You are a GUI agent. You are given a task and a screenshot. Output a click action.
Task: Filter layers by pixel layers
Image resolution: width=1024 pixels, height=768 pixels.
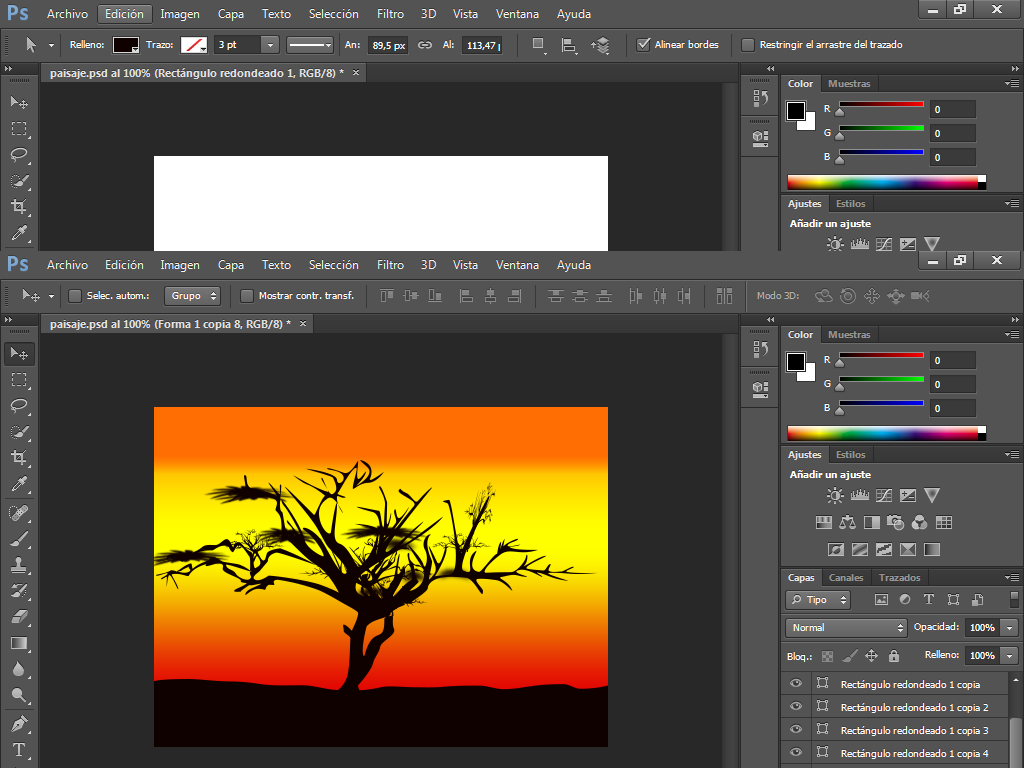881,599
